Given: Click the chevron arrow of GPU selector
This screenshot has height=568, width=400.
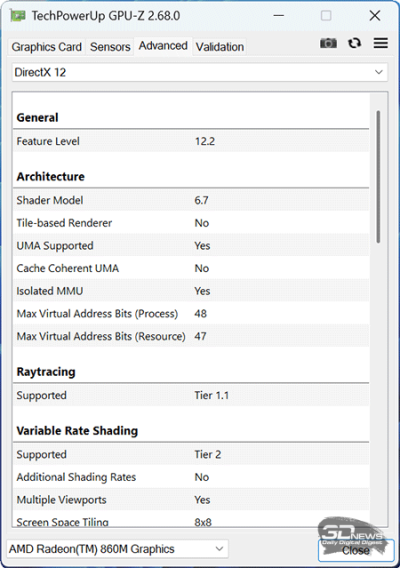Looking at the screenshot, I should coord(219,549).
